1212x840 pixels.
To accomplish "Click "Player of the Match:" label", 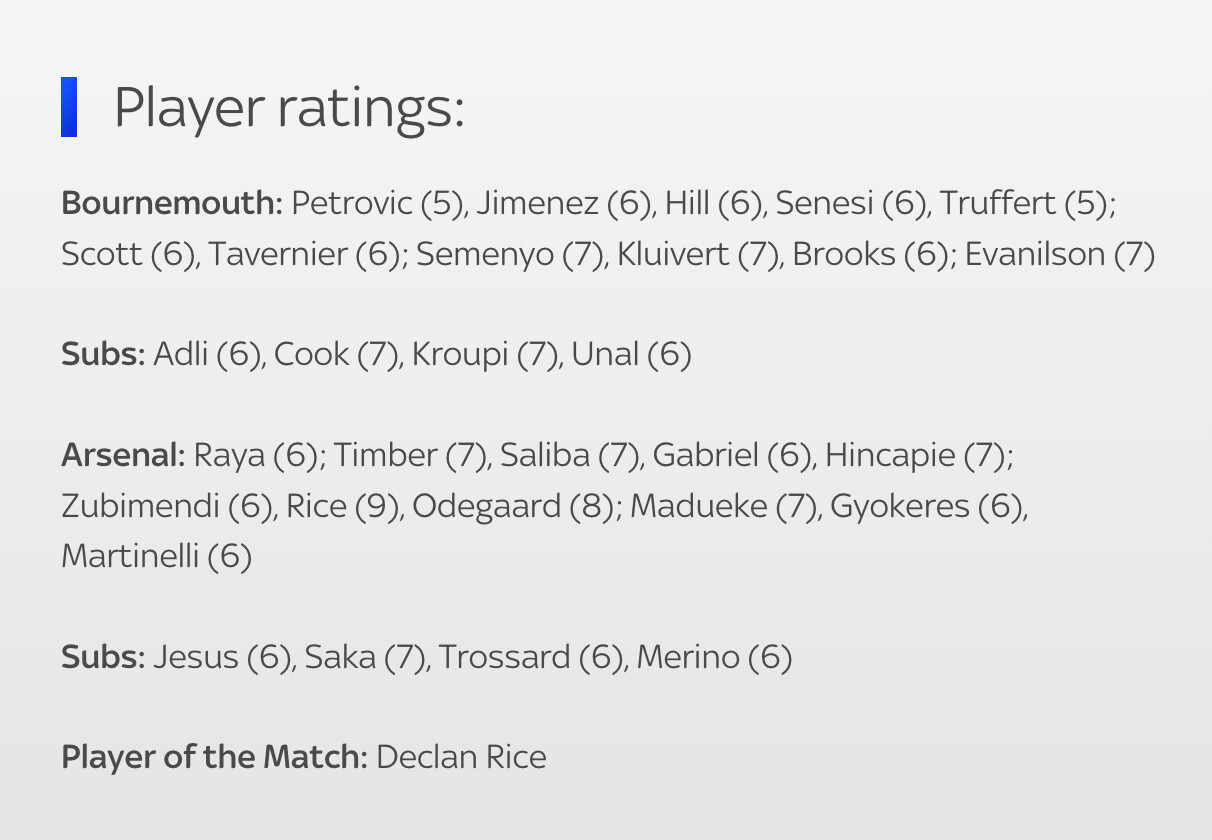I will (215, 757).
